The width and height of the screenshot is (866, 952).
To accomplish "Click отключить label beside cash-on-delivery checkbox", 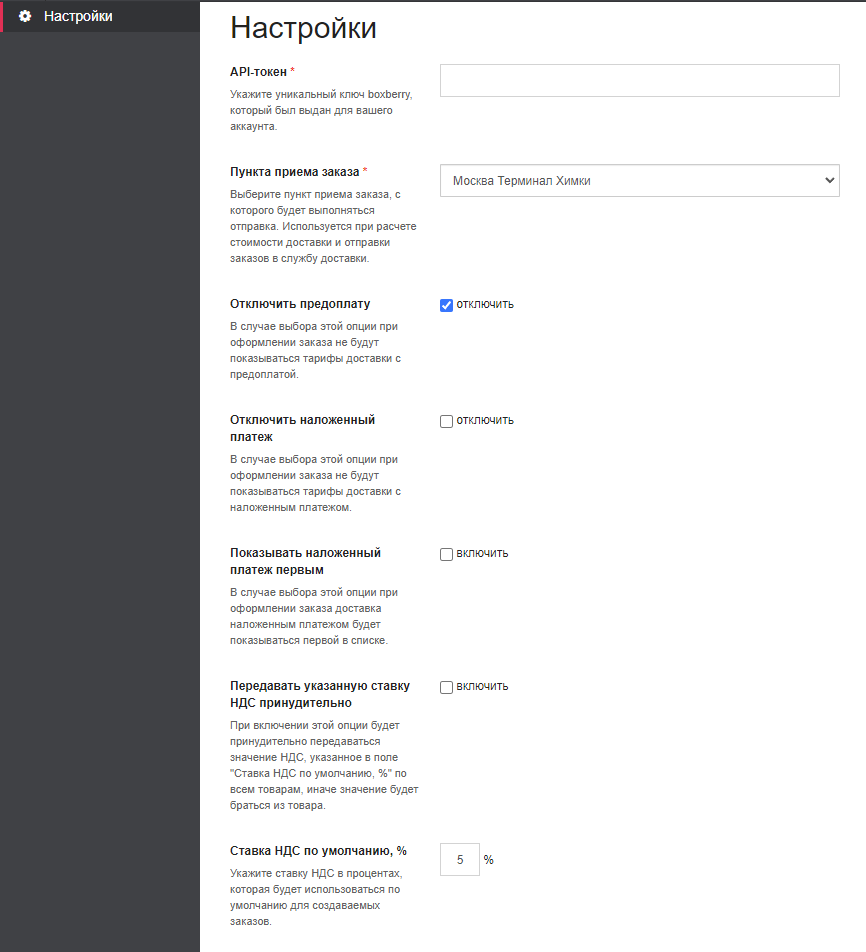I will pos(485,420).
